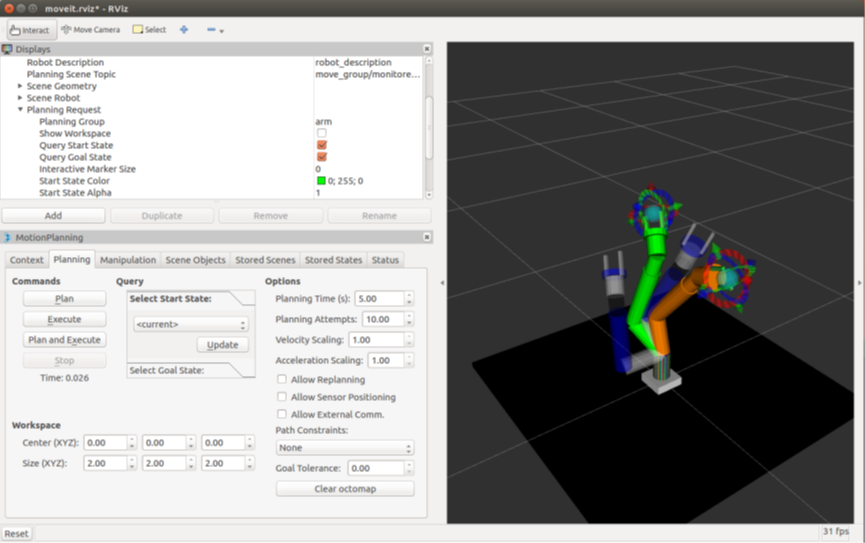This screenshot has height=543, width=865.
Task: Click the Clear octomap button
Action: tap(345, 489)
